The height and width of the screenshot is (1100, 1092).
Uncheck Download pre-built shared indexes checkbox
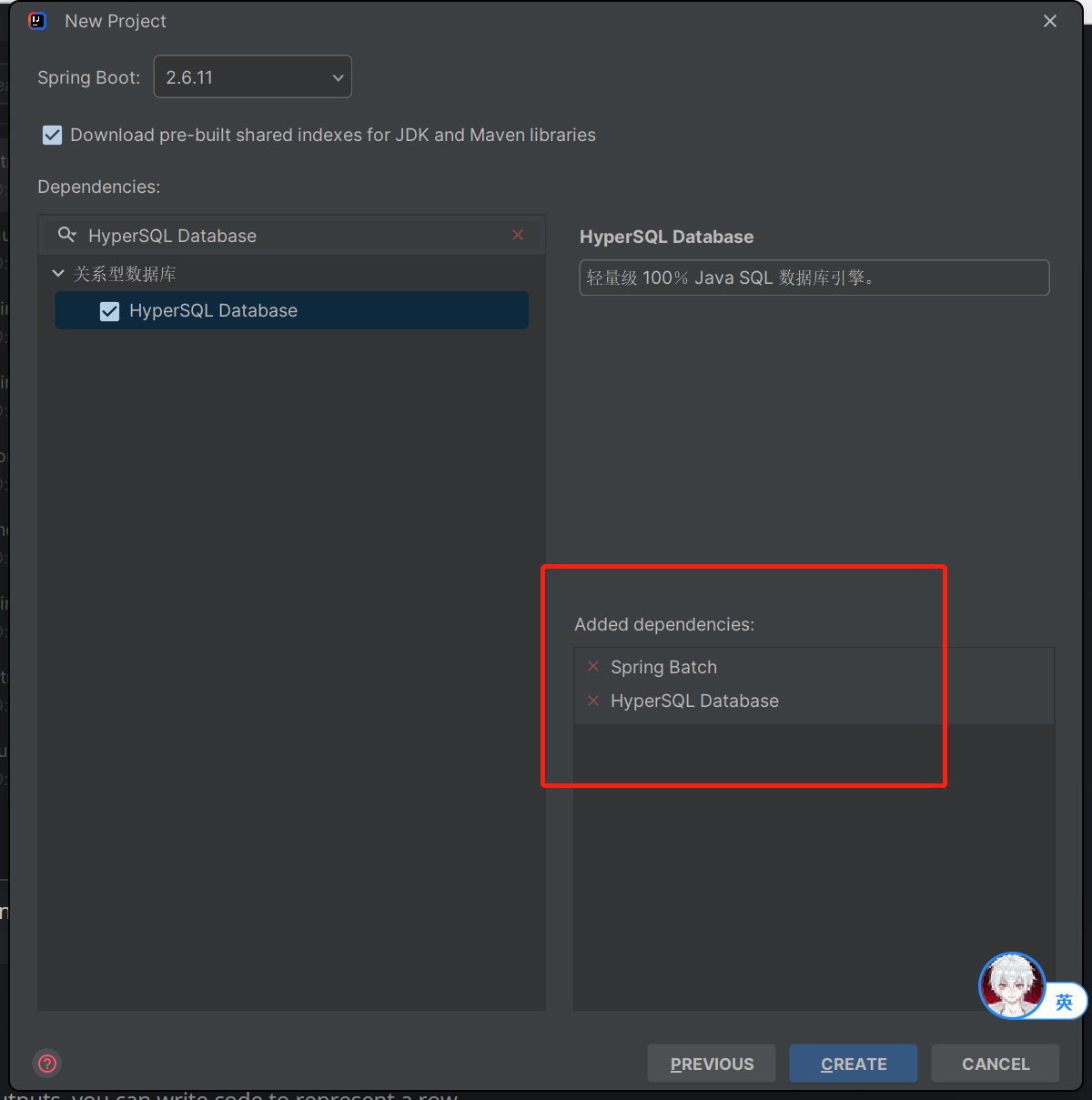[53, 135]
